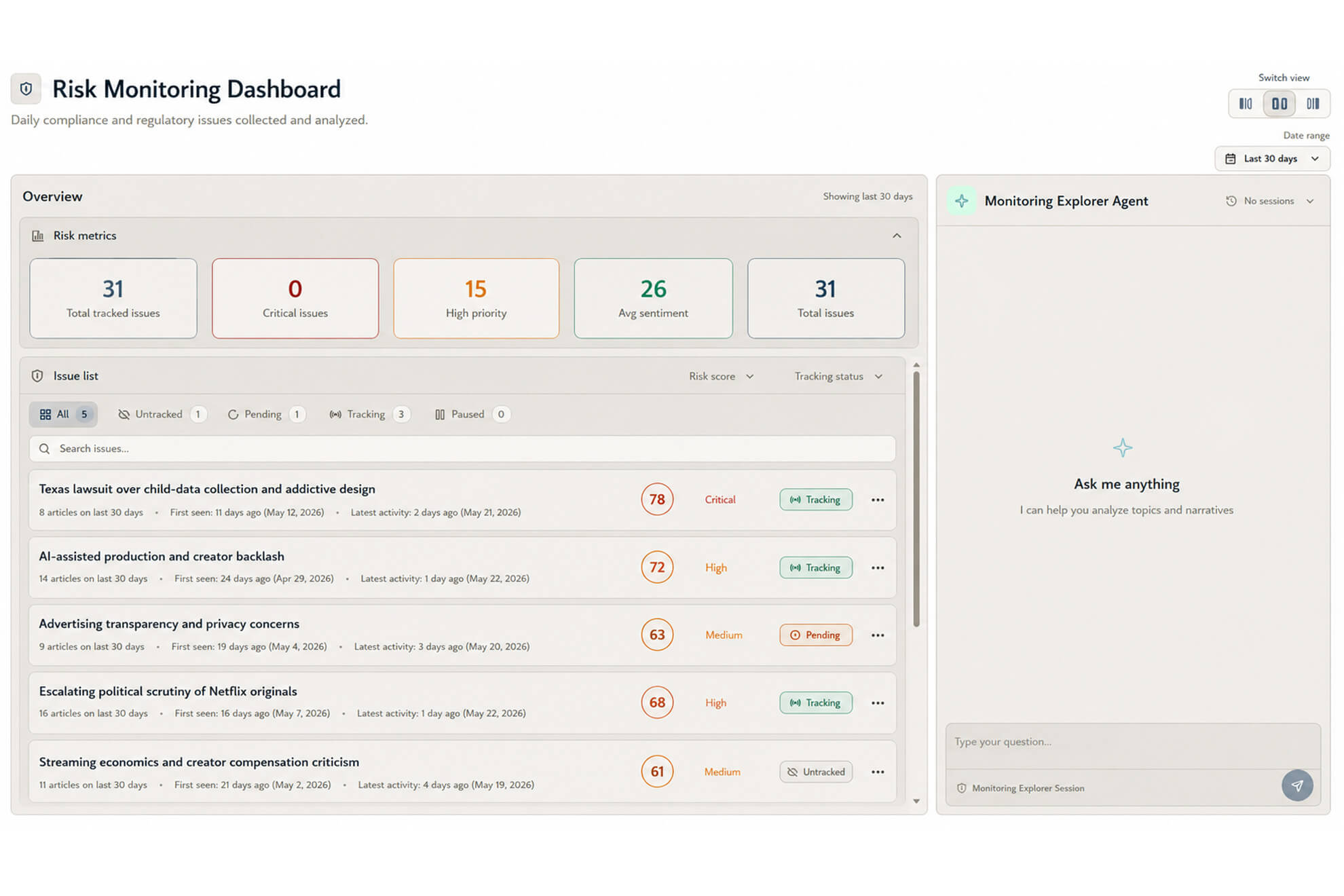Click risk score 63 badge
1344x896 pixels.
(x=657, y=635)
